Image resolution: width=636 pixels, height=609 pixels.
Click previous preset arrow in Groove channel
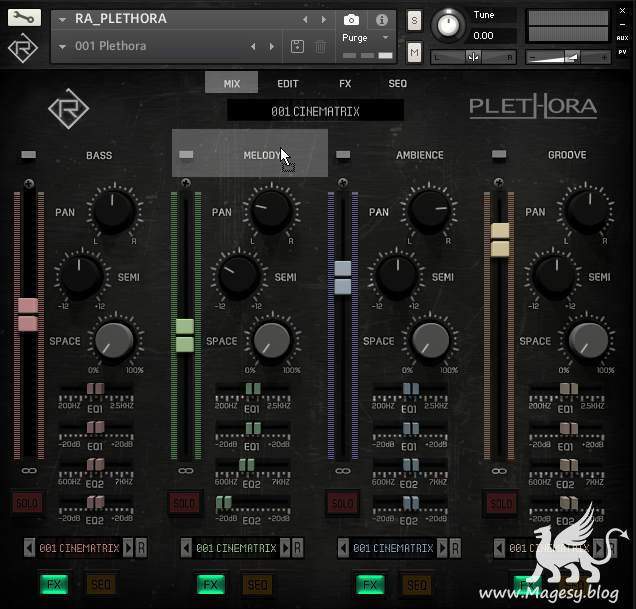coord(499,548)
